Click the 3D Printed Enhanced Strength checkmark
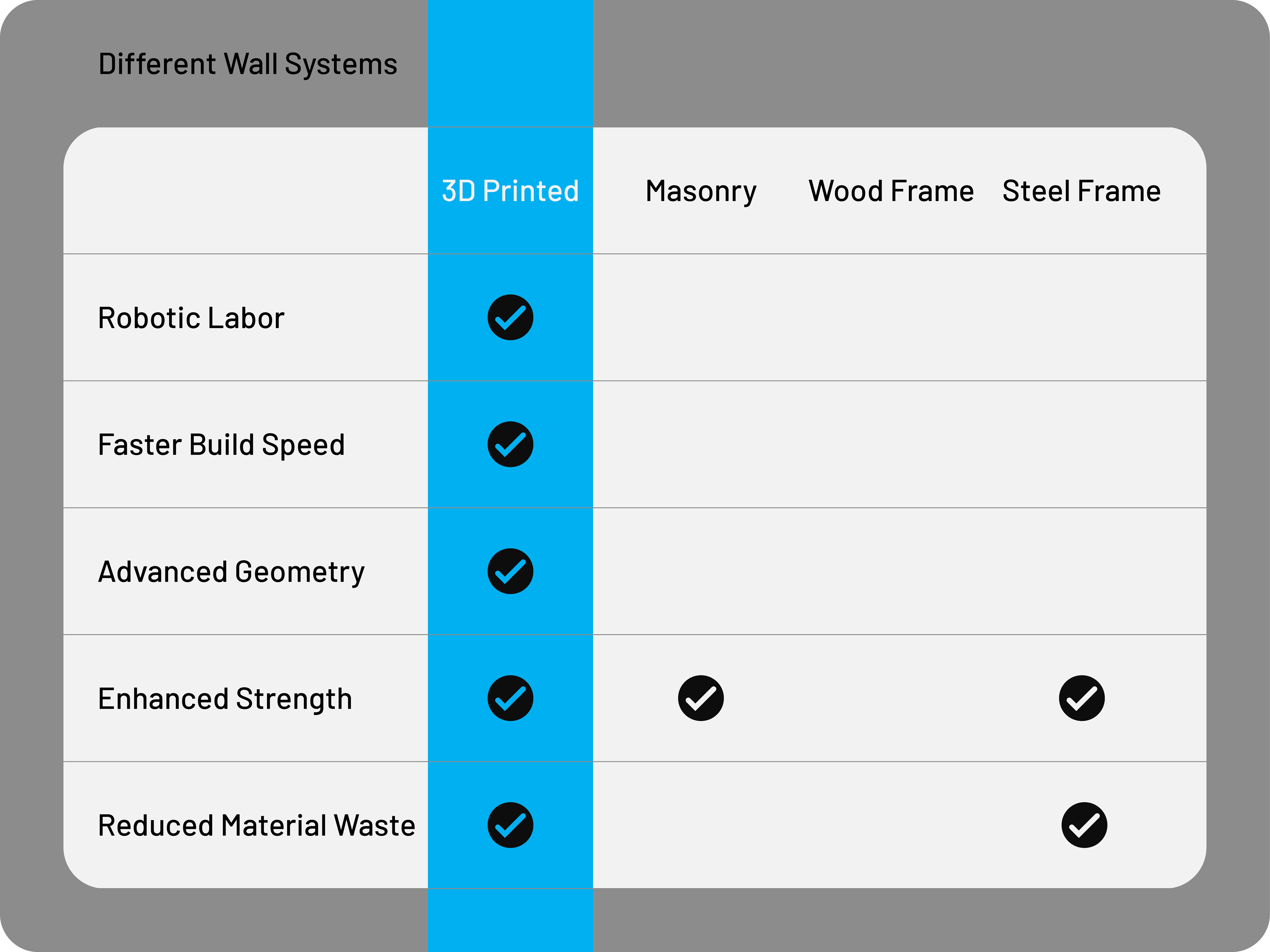The image size is (1270, 952). (510, 698)
